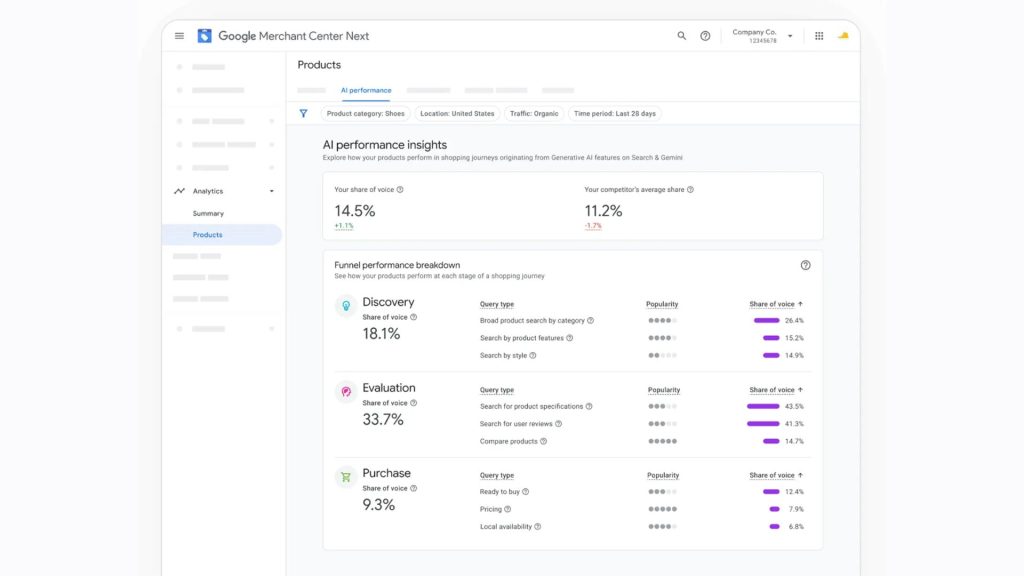1024x576 pixels.
Task: Click info icon for Search for product specifications
Action: pyautogui.click(x=589, y=406)
